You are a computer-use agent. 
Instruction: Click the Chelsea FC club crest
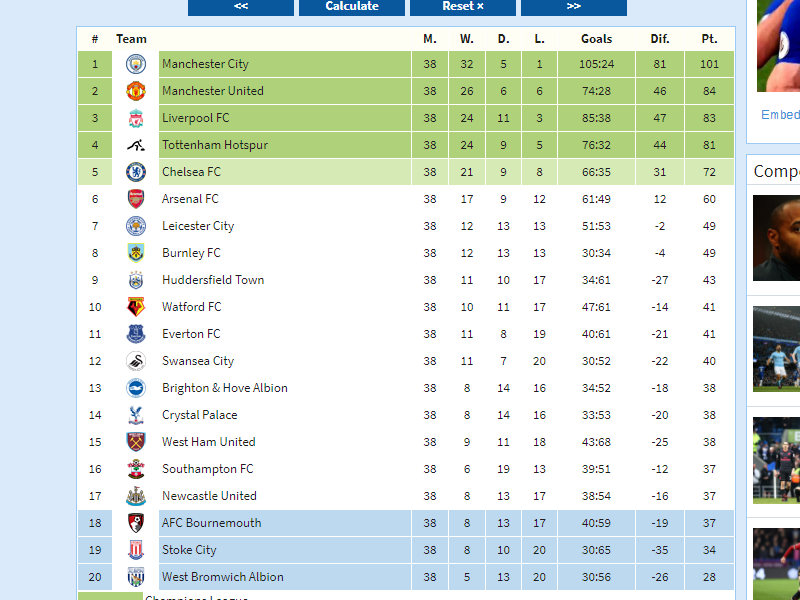click(136, 172)
